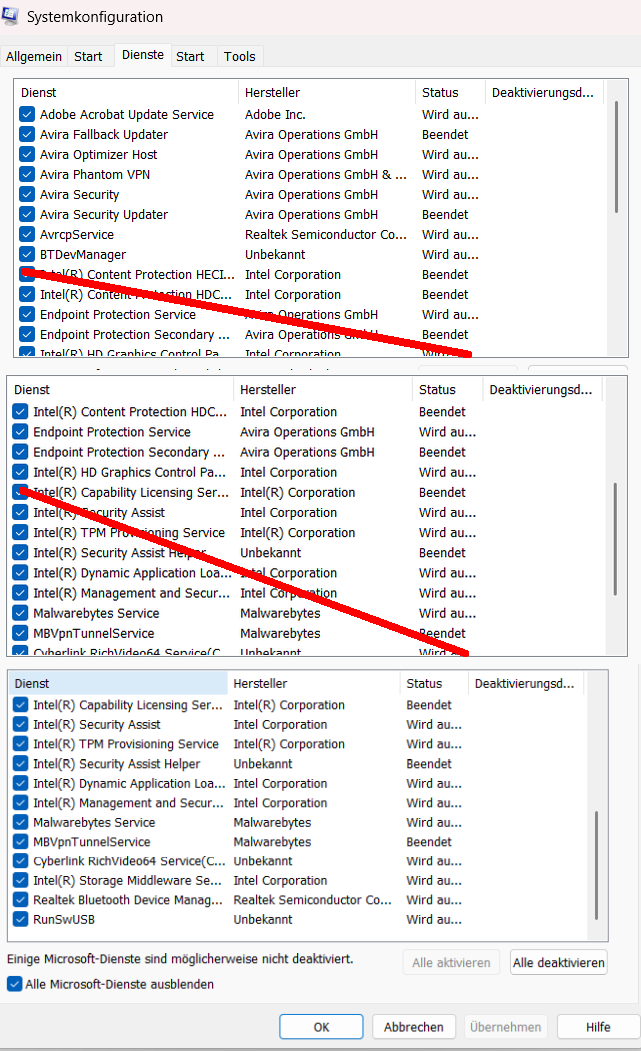Viewport: 641px width, 1051px height.
Task: Toggle 'Alle Microsoft-Dienste ausblenden' checkbox
Action: tap(14, 984)
